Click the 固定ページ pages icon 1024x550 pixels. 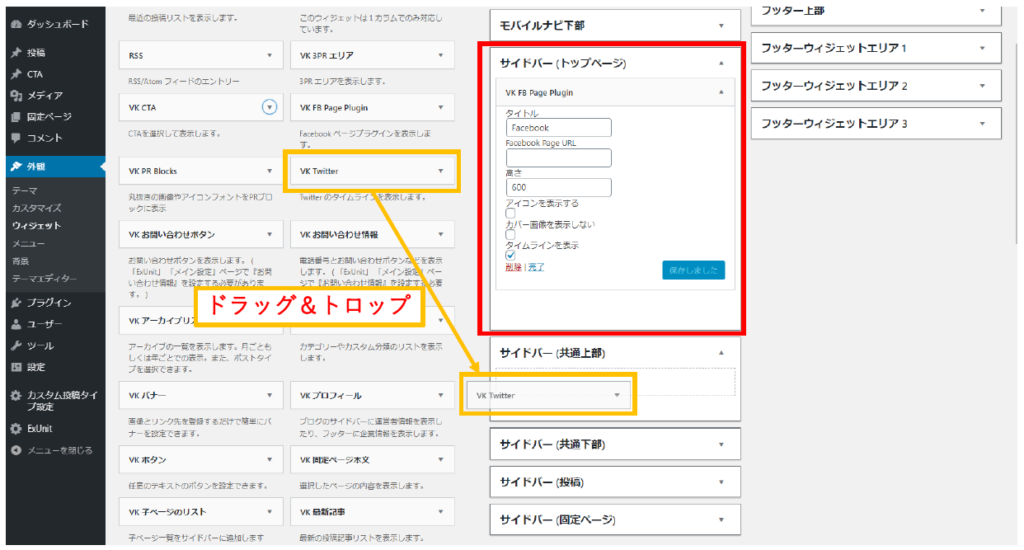click(x=16, y=117)
